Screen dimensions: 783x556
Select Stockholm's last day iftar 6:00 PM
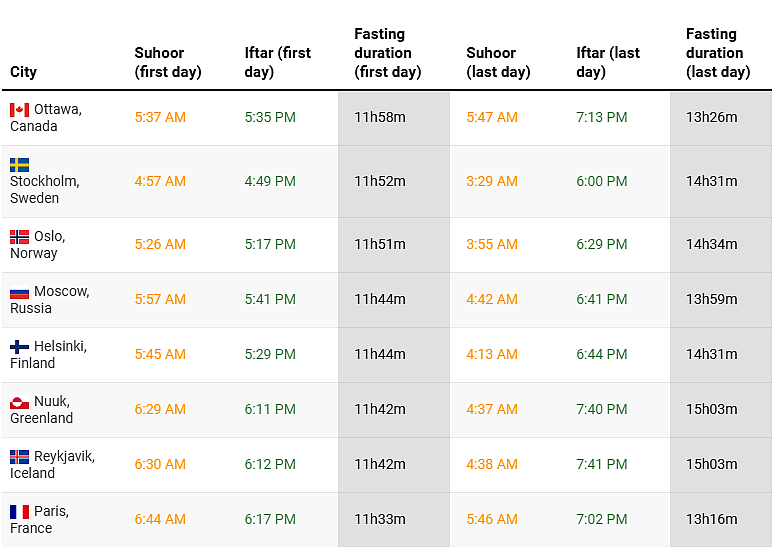(602, 182)
